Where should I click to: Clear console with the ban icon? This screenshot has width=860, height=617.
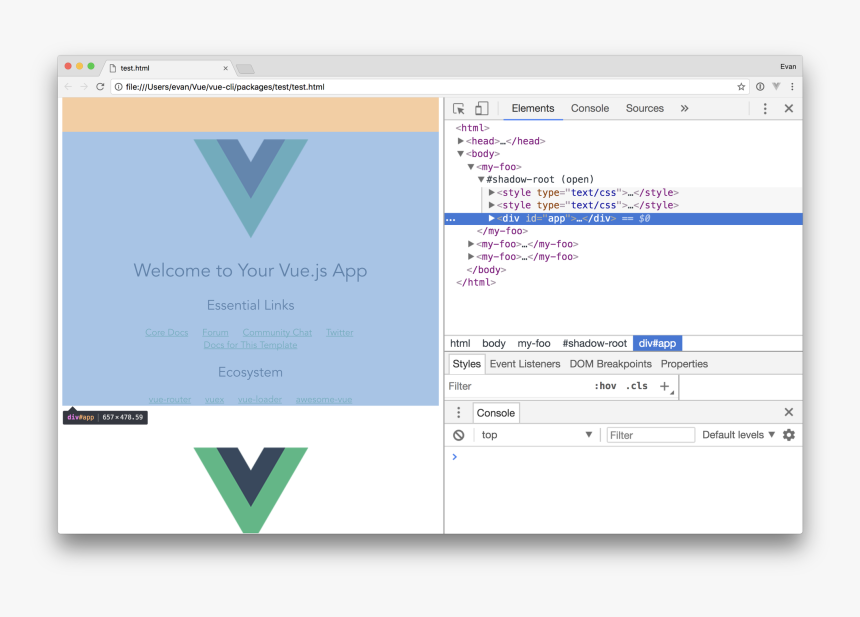coord(459,435)
